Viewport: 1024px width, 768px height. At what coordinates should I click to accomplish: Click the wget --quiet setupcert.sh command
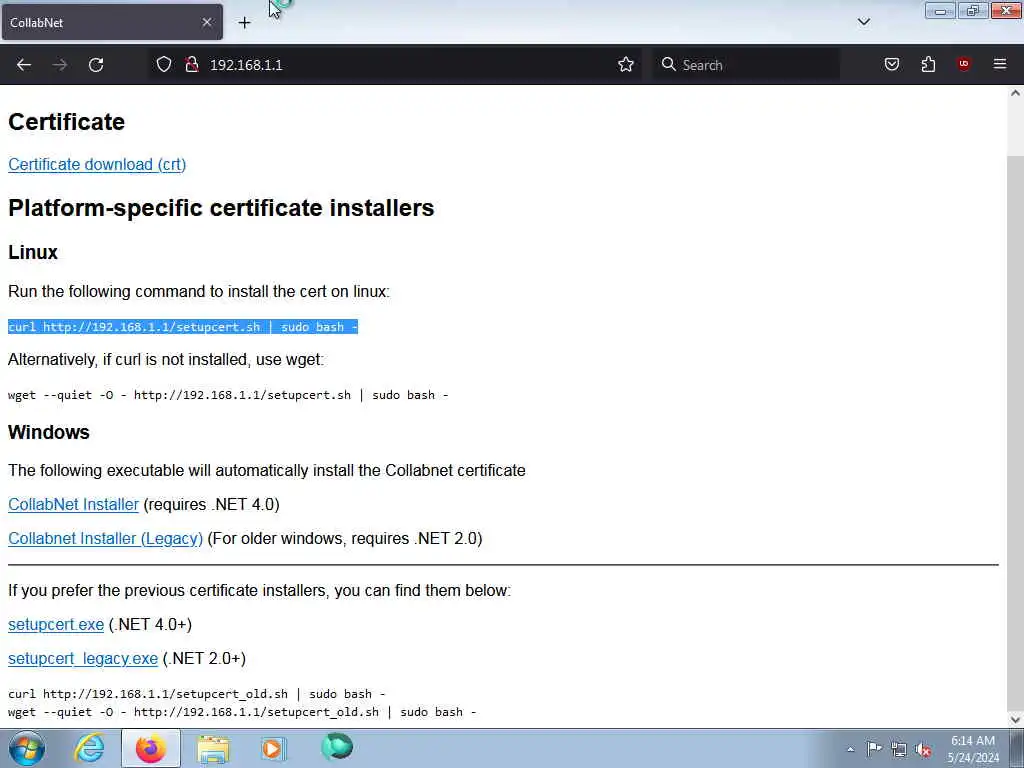tap(228, 395)
